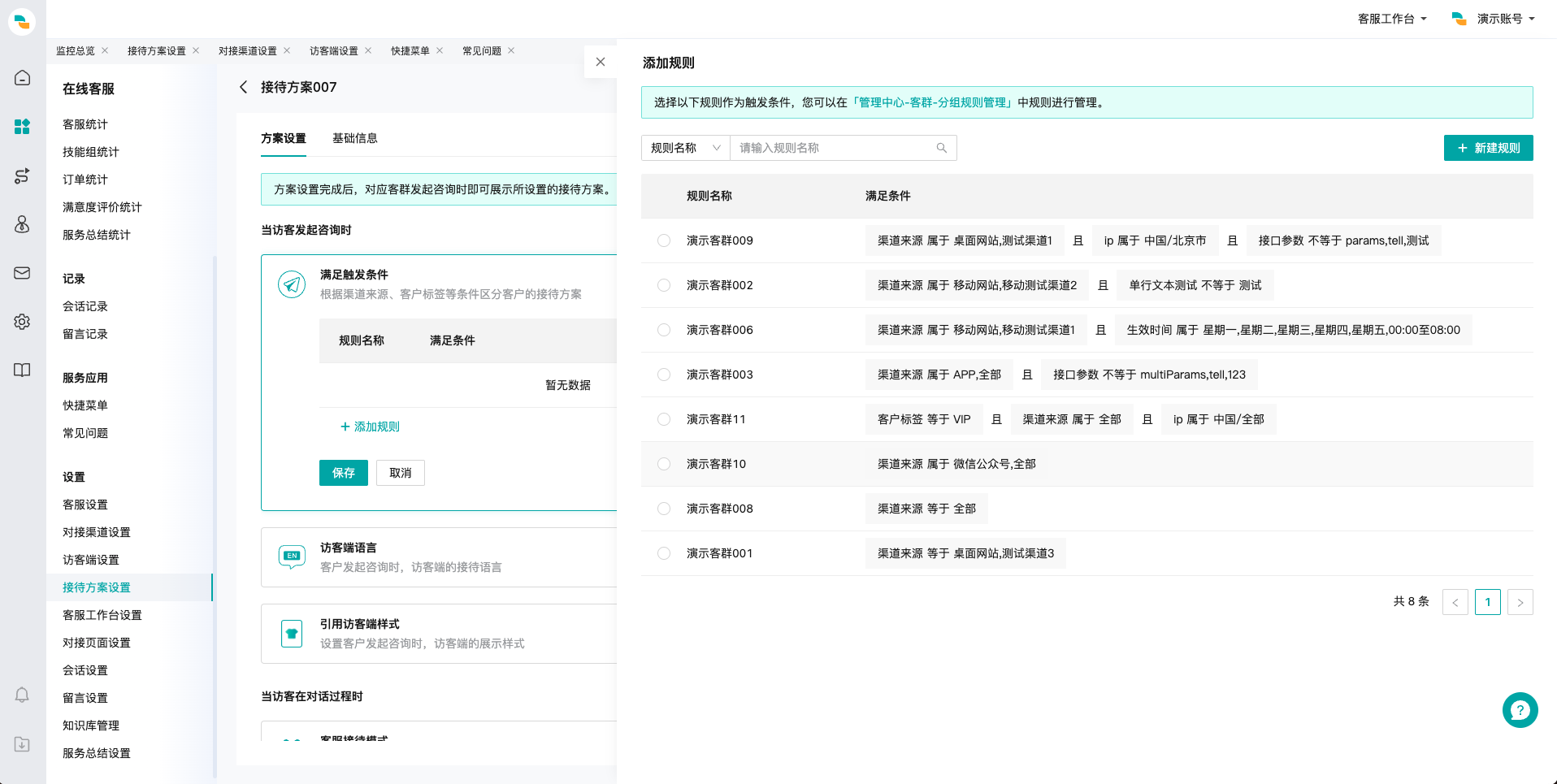Open the dashboard grid icon in left rail

22,127
